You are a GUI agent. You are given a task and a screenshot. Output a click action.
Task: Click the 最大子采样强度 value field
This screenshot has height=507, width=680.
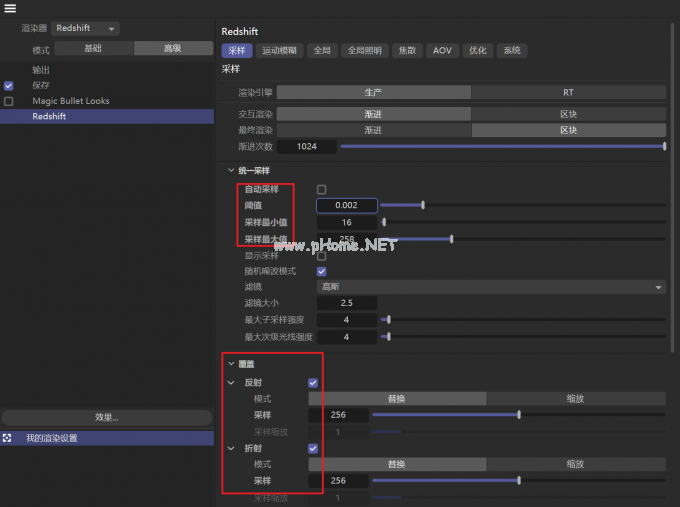[x=347, y=320]
